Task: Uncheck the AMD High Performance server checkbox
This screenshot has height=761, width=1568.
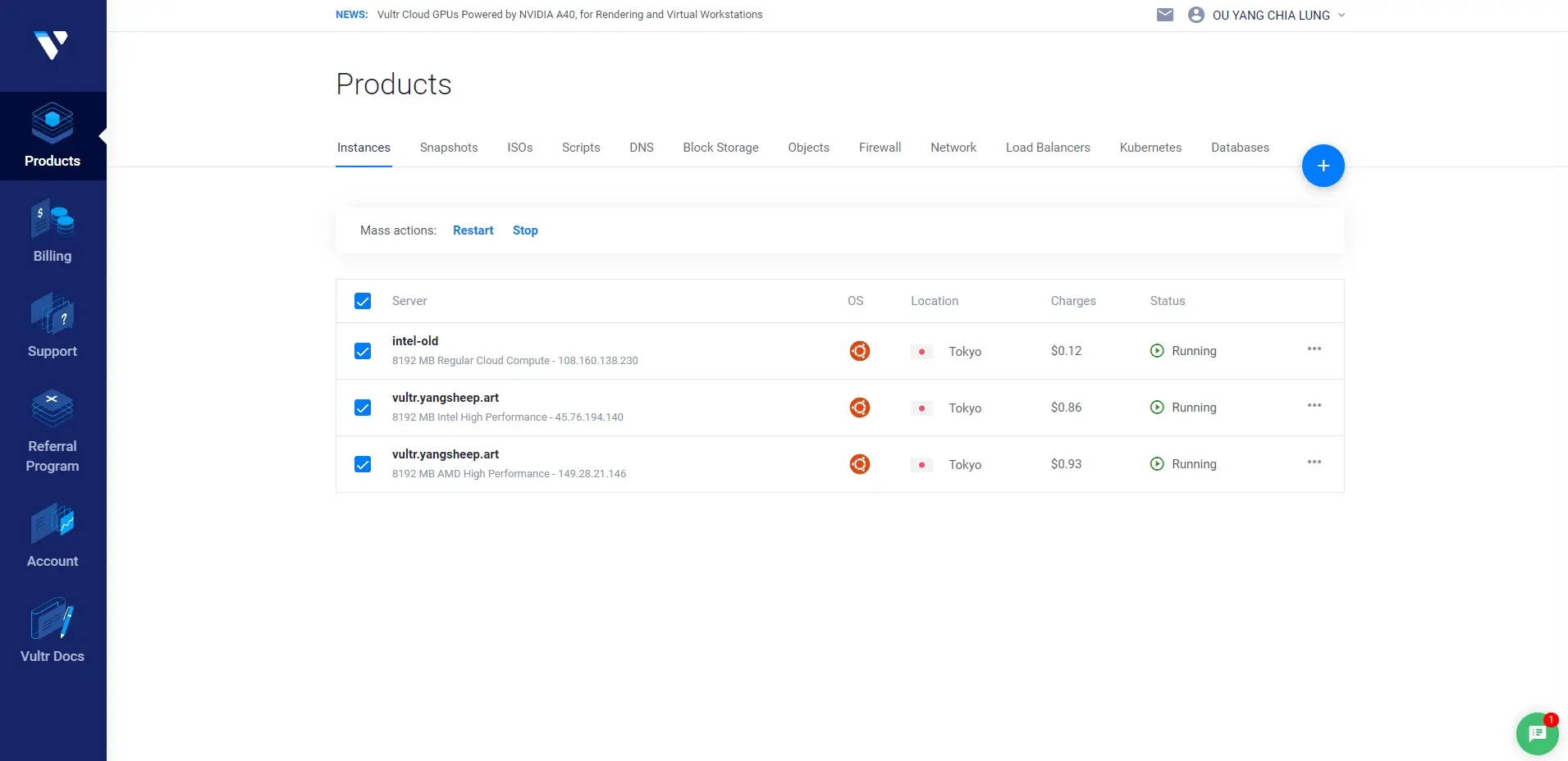Action: point(363,464)
